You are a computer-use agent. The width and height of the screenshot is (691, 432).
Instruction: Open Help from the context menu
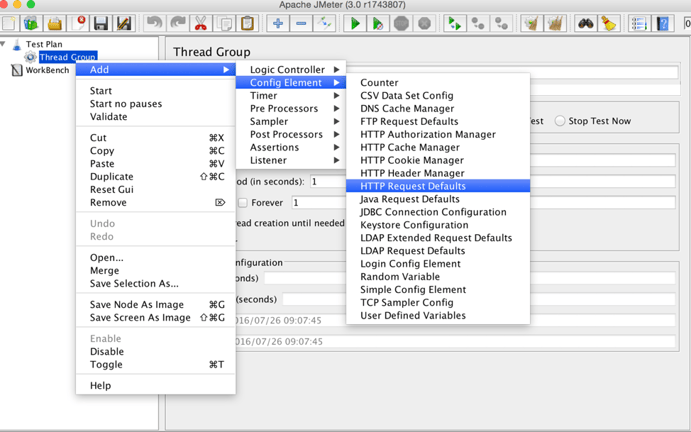tap(156, 386)
